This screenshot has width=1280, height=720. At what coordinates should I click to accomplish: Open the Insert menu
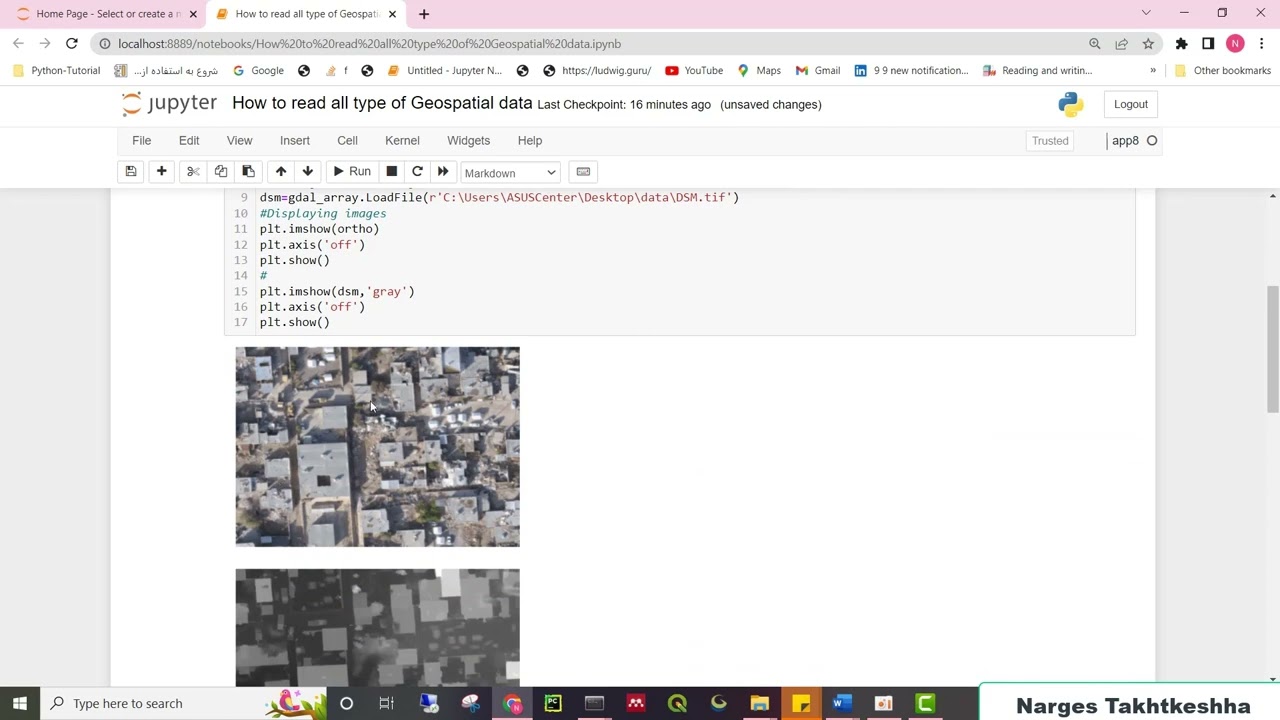tap(295, 141)
